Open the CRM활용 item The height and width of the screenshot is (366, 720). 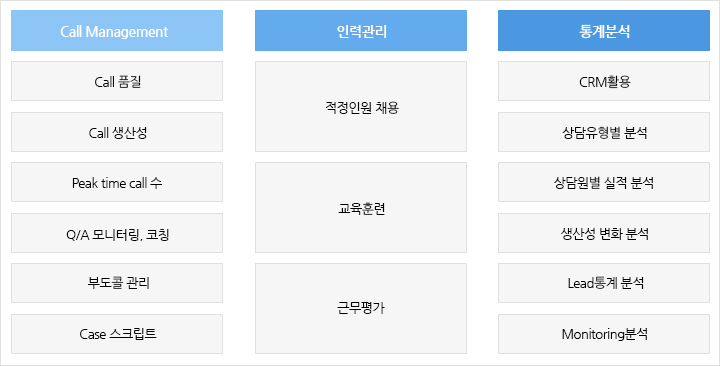(604, 81)
